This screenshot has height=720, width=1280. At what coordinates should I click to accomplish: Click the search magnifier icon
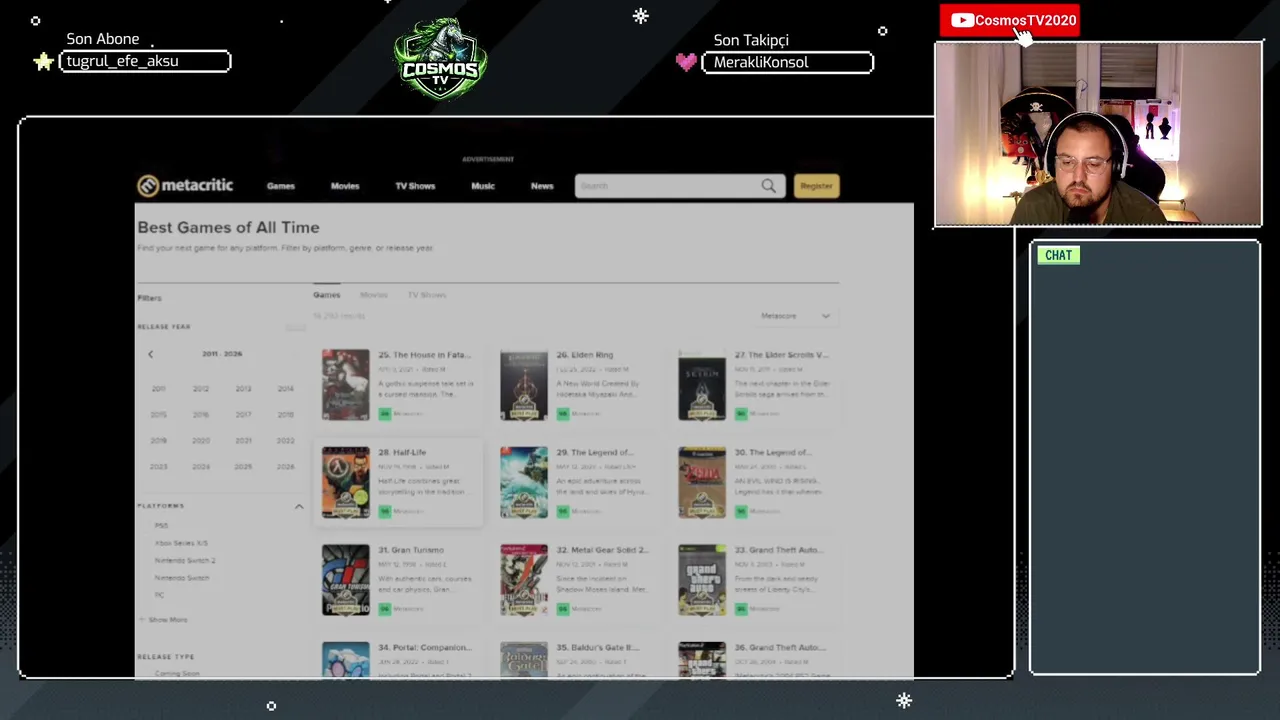768,186
